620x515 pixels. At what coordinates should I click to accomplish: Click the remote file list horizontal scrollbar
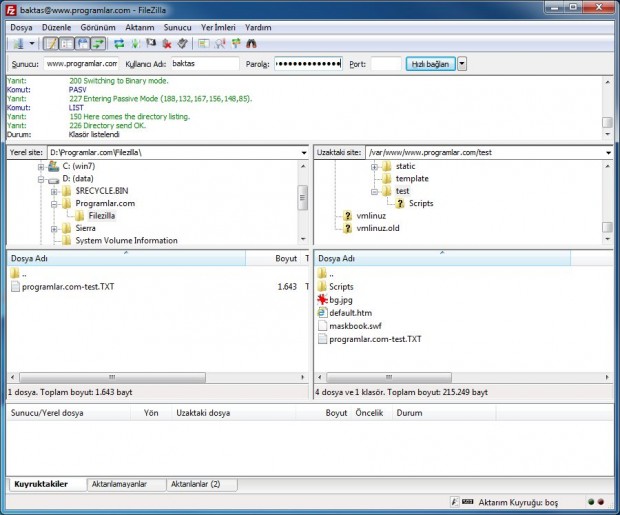[x=389, y=377]
